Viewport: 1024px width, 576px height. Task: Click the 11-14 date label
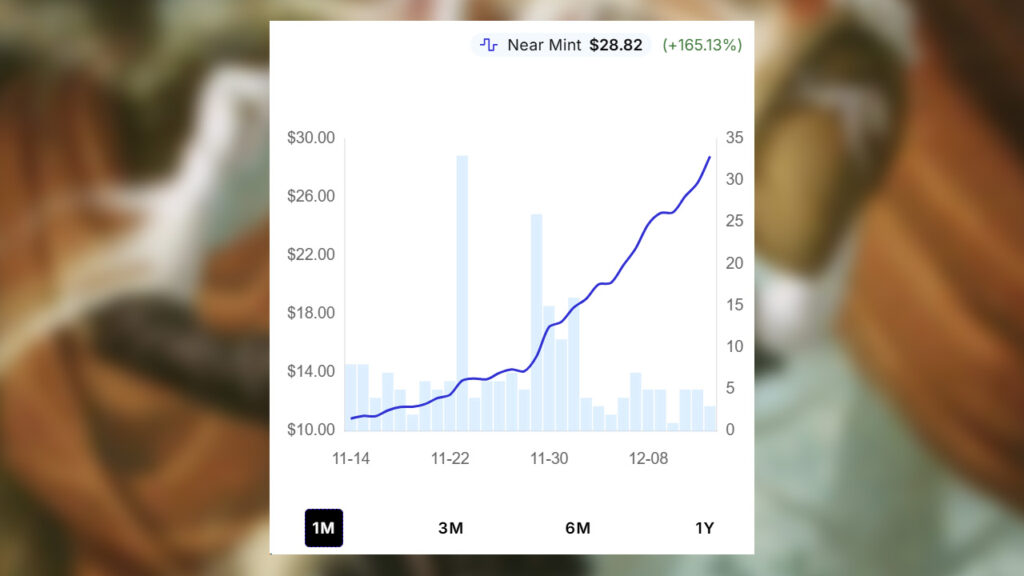350,459
